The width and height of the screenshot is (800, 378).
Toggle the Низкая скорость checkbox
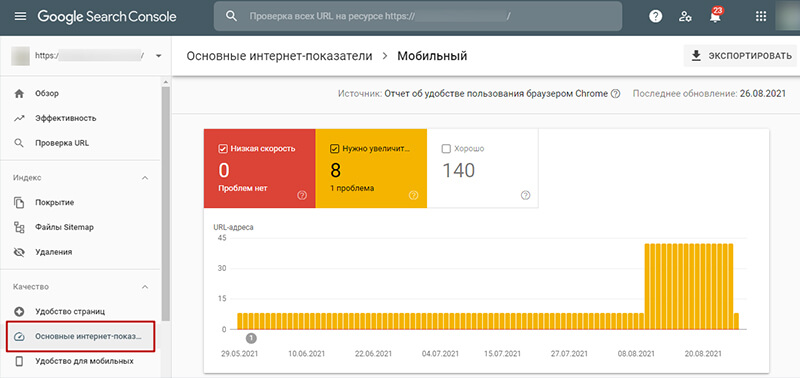tap(222, 149)
